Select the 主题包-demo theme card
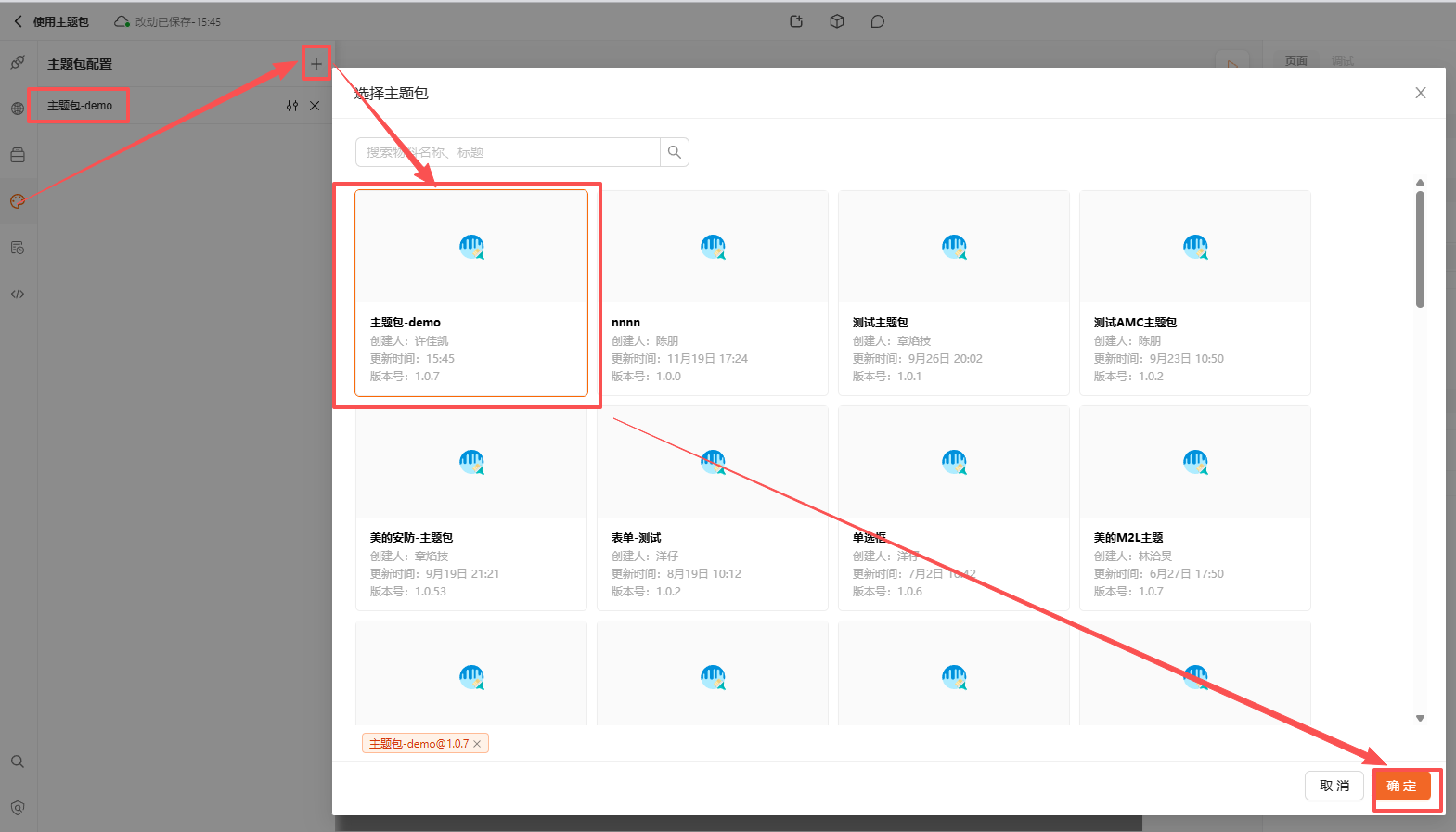1456x832 pixels. pyautogui.click(x=471, y=293)
